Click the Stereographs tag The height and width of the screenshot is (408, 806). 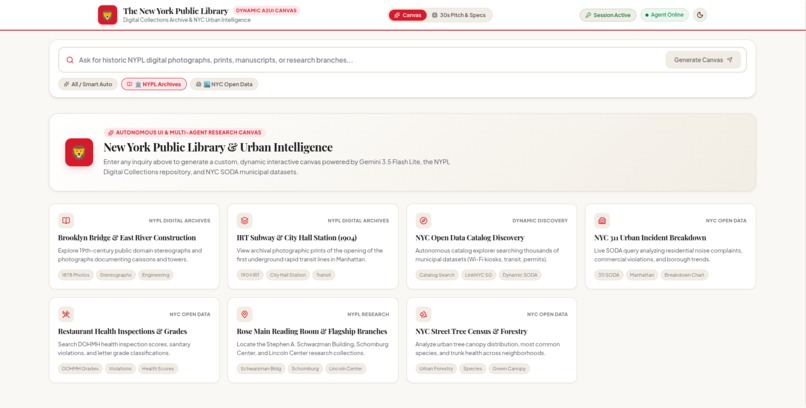point(116,275)
